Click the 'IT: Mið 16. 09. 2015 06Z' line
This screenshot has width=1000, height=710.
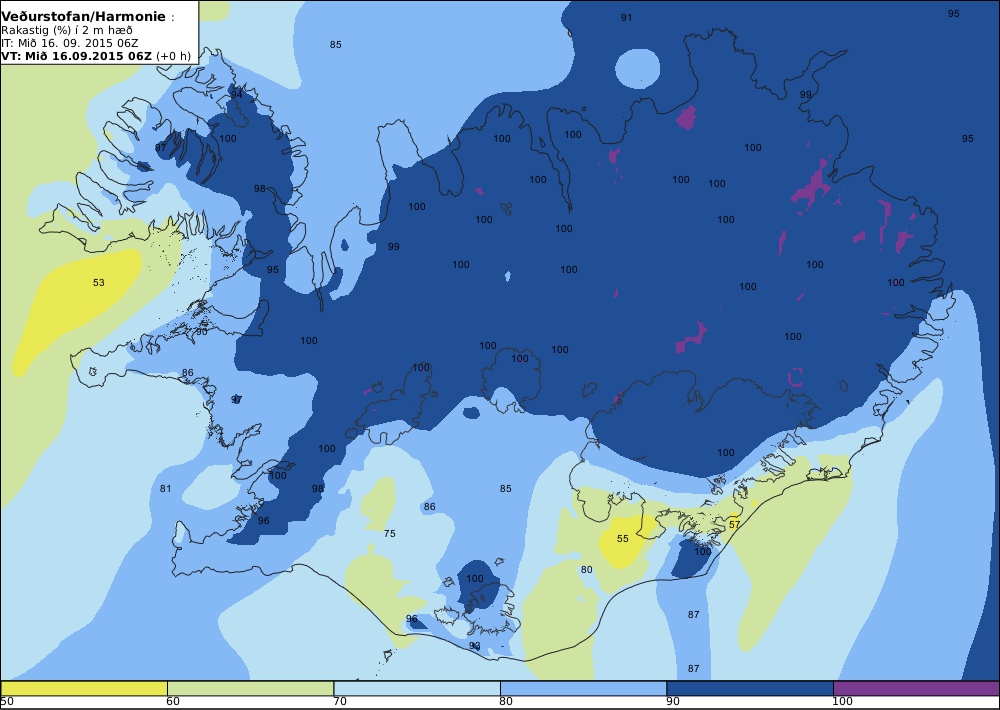tap(69, 43)
